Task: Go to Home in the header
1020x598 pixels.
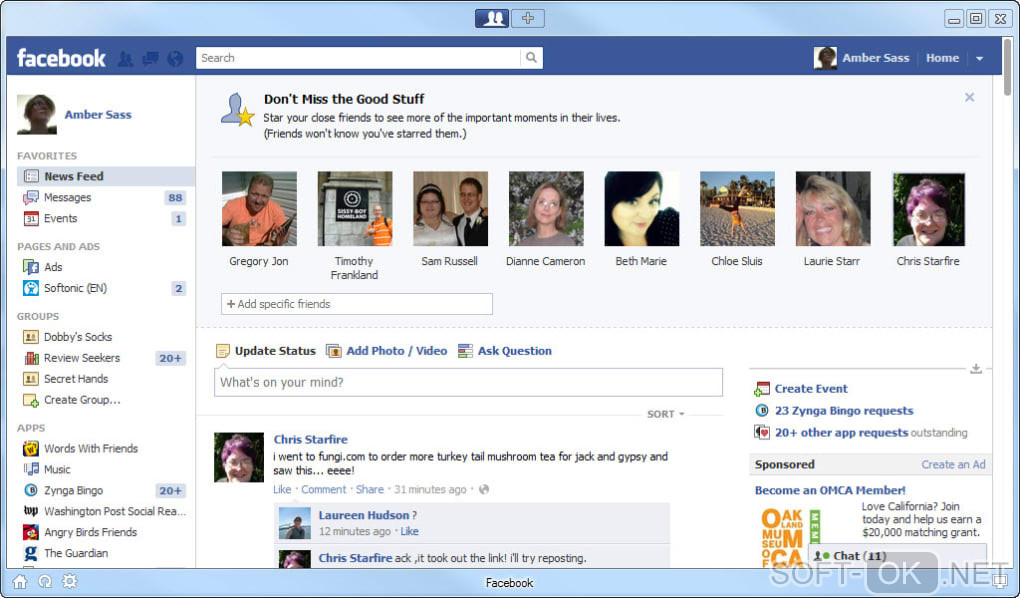Action: point(942,58)
